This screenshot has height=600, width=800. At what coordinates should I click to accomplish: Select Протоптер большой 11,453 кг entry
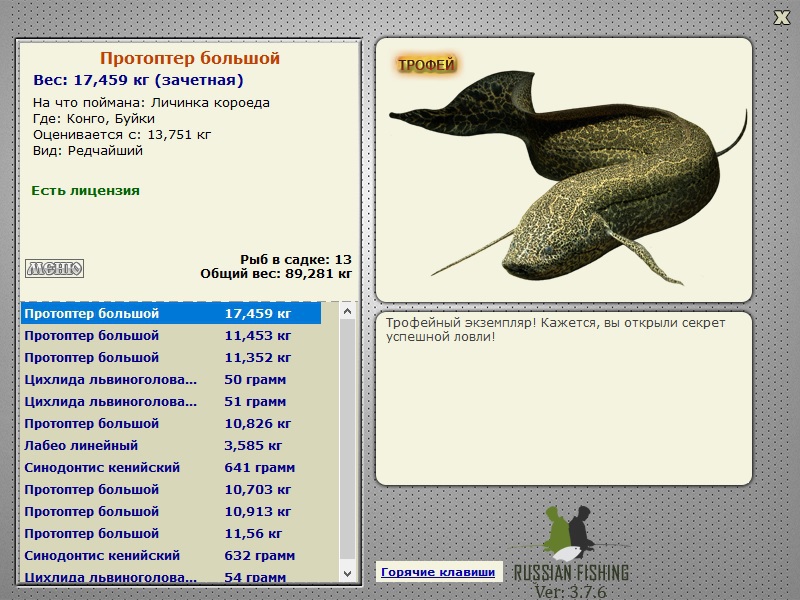coord(171,336)
